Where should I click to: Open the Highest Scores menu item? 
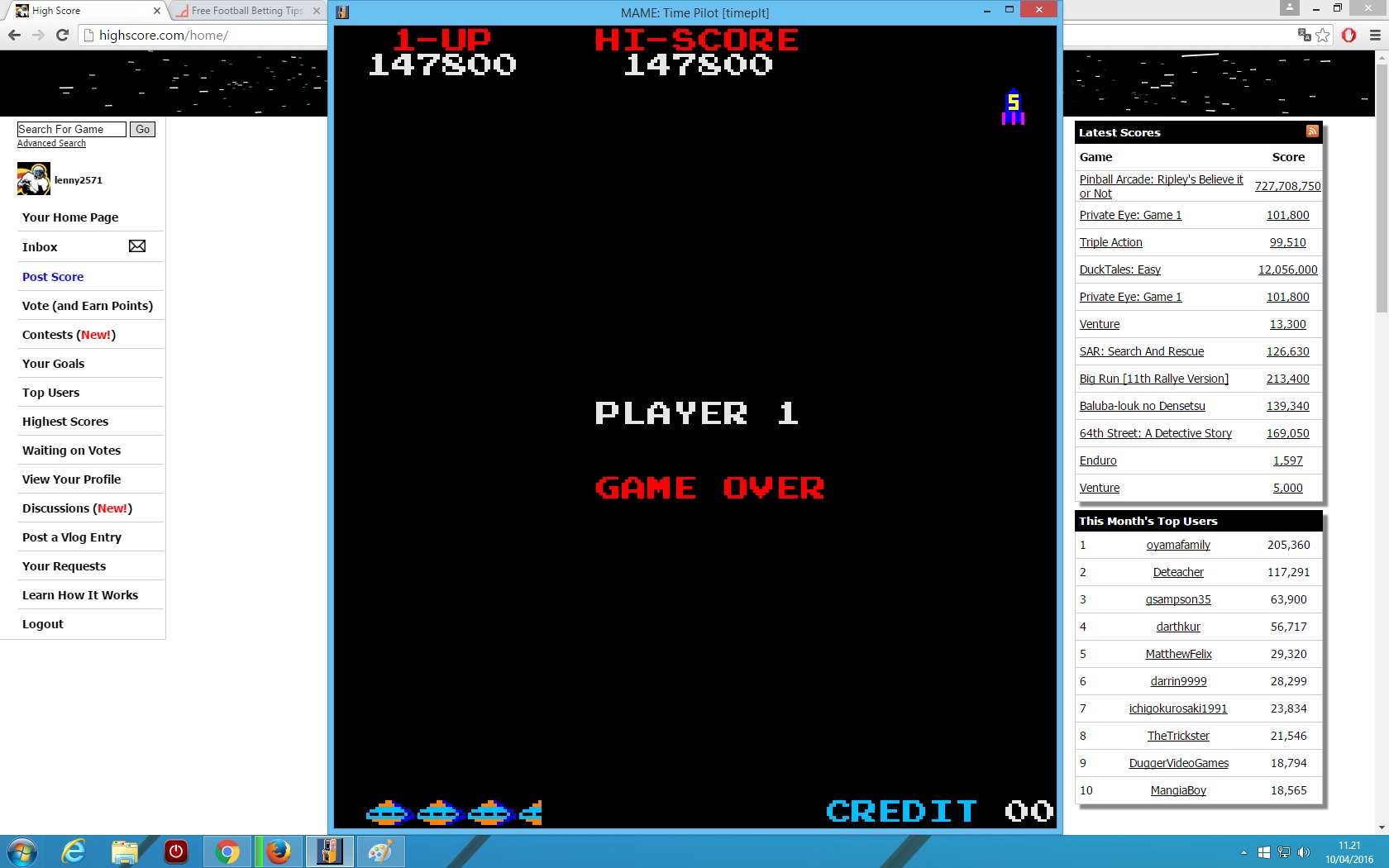click(65, 422)
